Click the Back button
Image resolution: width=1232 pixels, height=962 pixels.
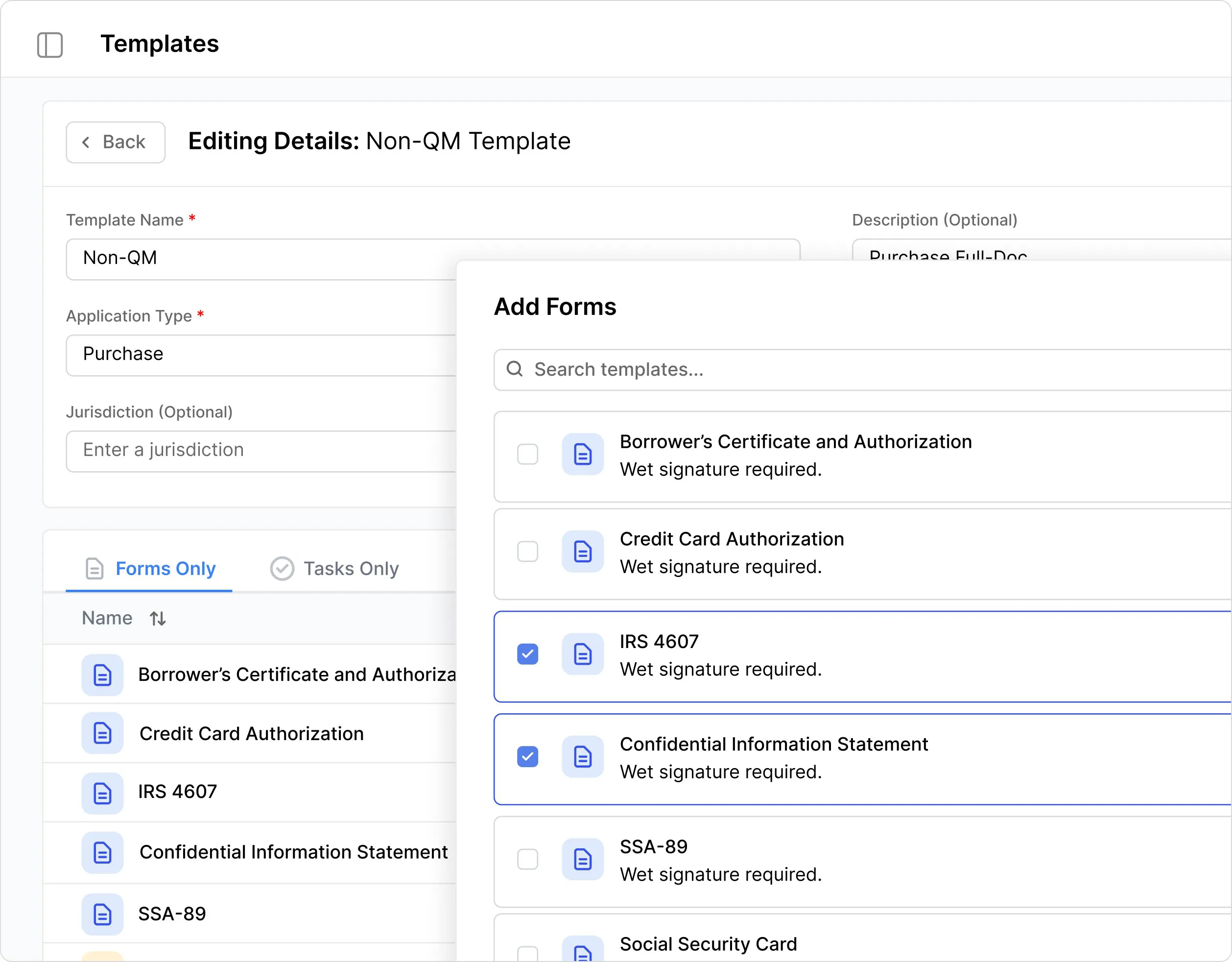(x=115, y=142)
